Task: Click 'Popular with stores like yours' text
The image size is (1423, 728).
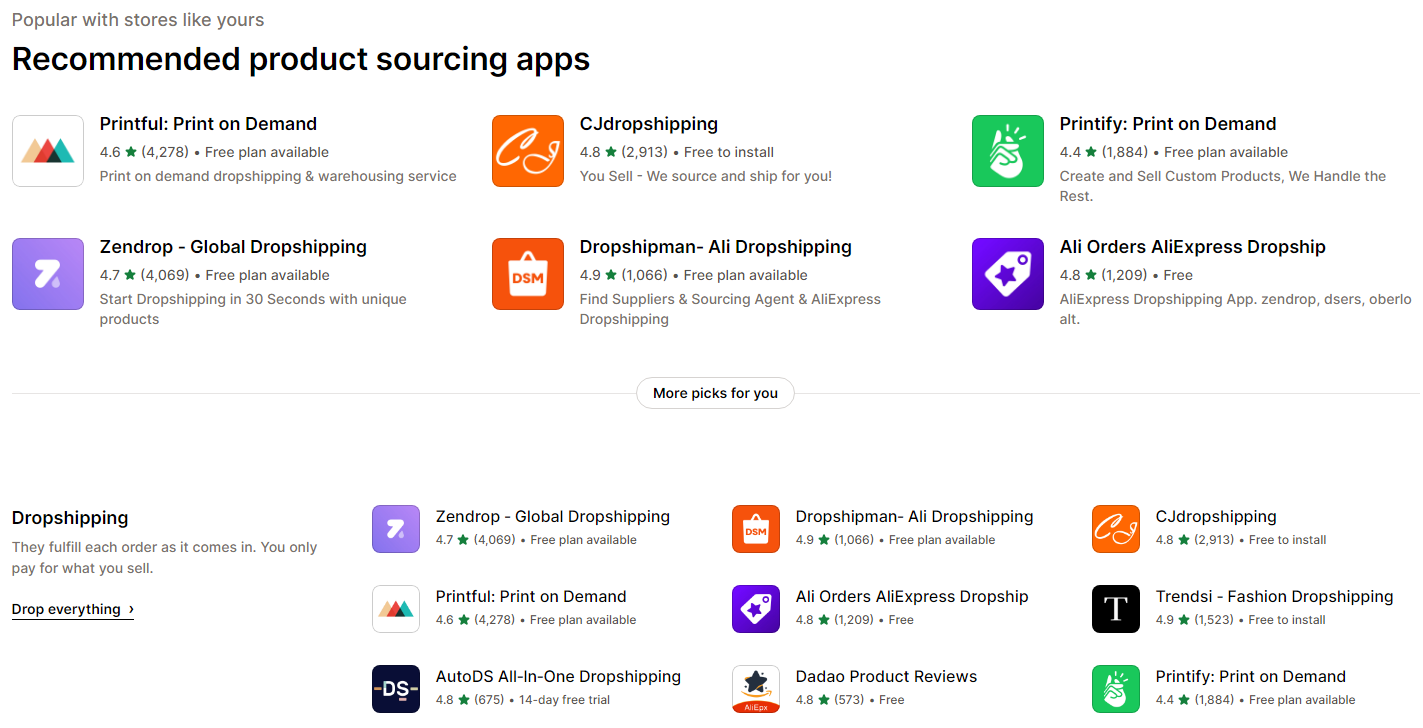Action: [x=138, y=20]
